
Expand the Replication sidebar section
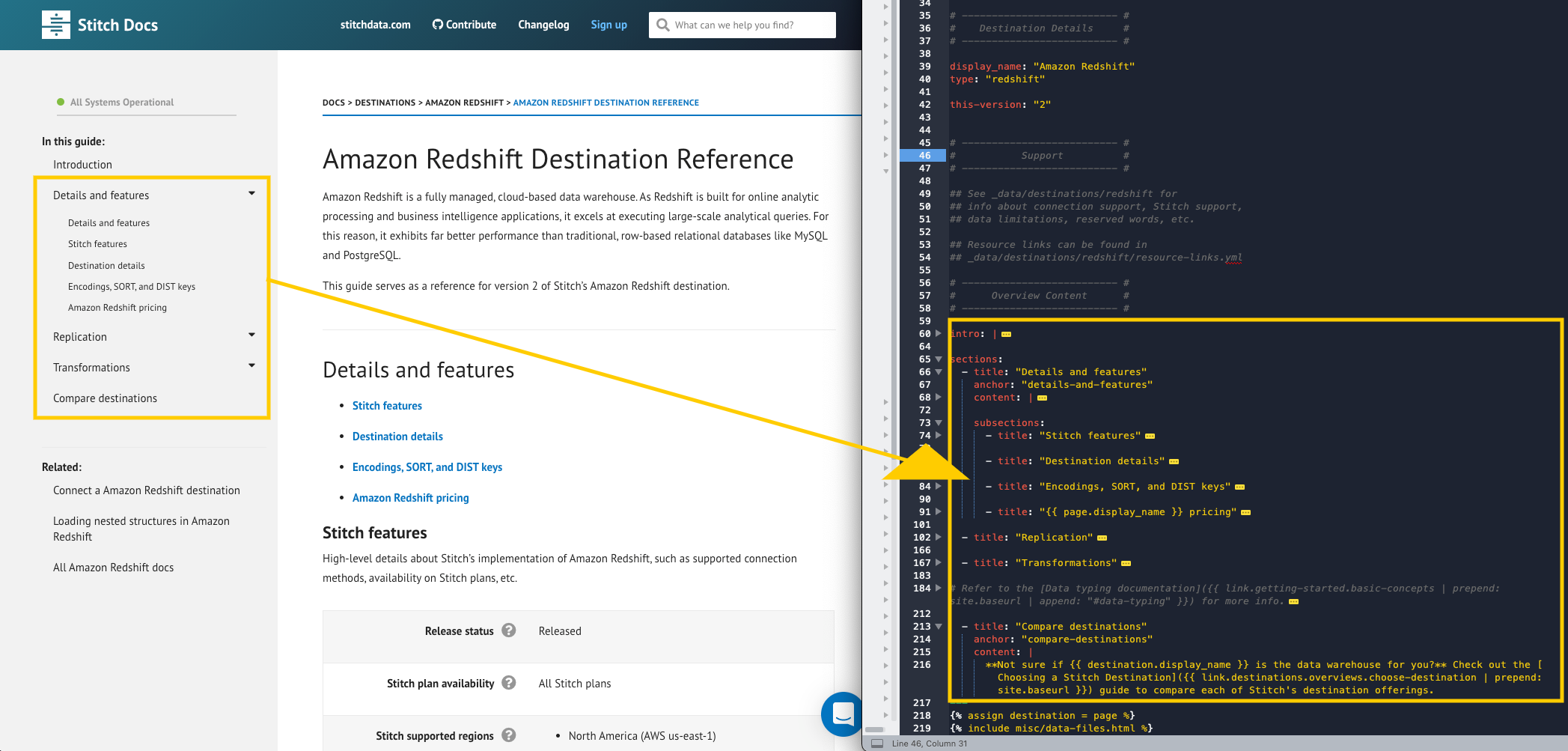click(251, 335)
